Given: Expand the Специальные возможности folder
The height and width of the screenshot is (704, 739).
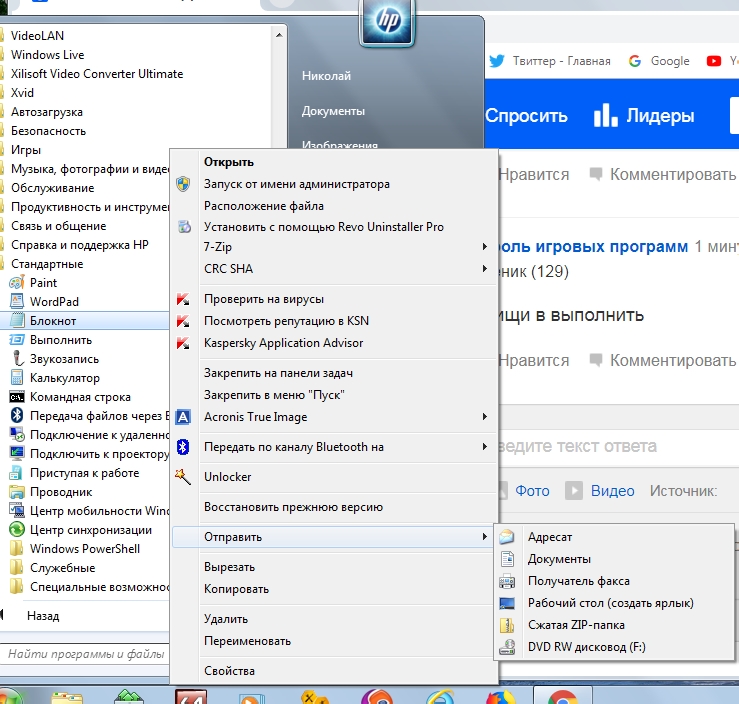Looking at the screenshot, I should click(90, 587).
